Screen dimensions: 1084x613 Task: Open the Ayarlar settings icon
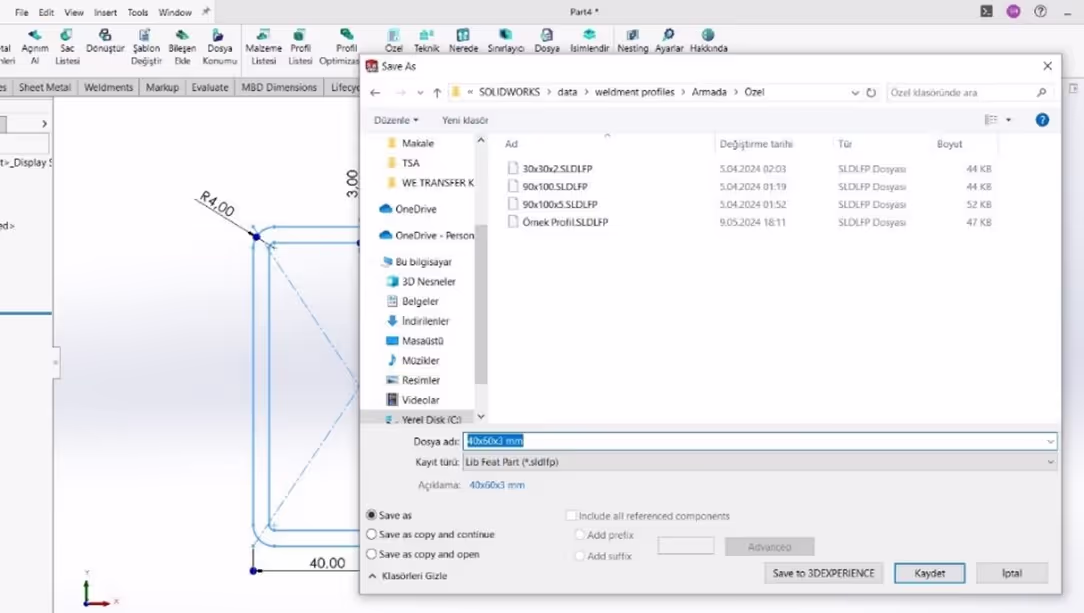coord(669,41)
